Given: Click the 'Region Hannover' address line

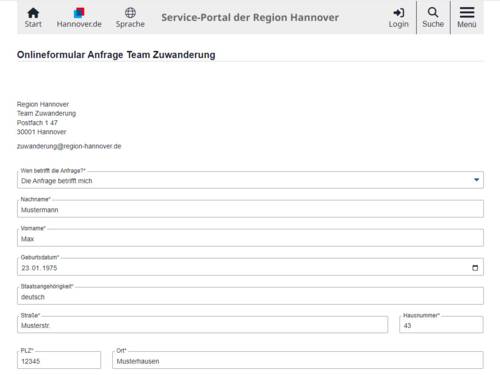Looking at the screenshot, I should (43, 104).
